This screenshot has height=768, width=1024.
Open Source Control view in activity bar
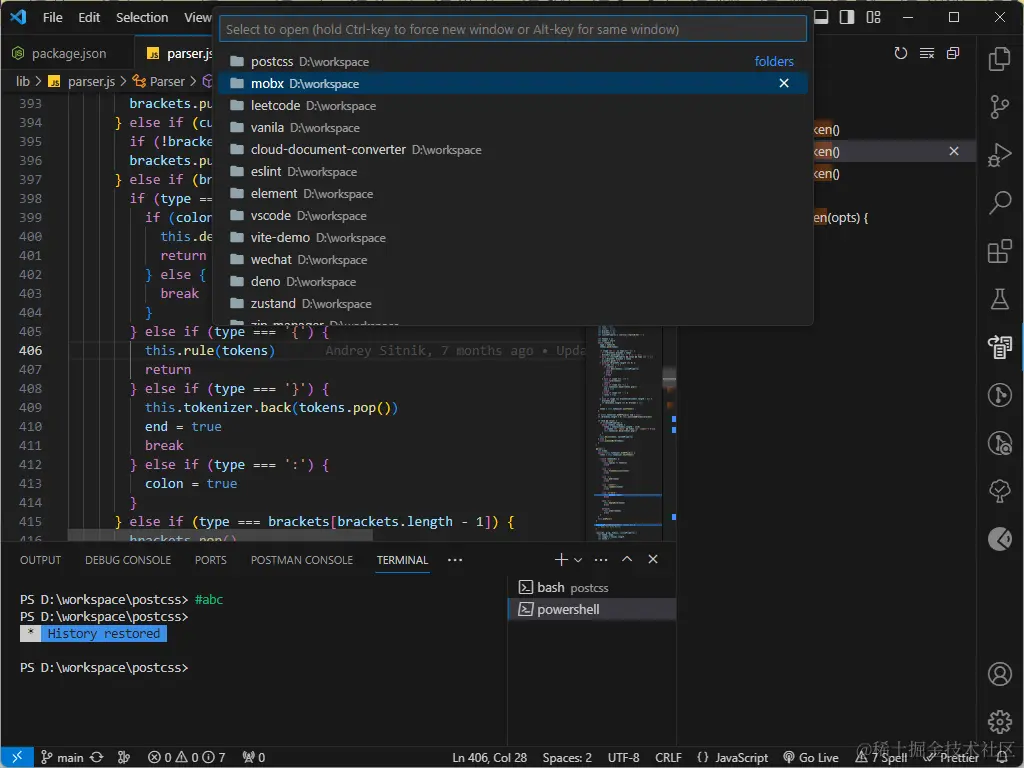tap(999, 106)
